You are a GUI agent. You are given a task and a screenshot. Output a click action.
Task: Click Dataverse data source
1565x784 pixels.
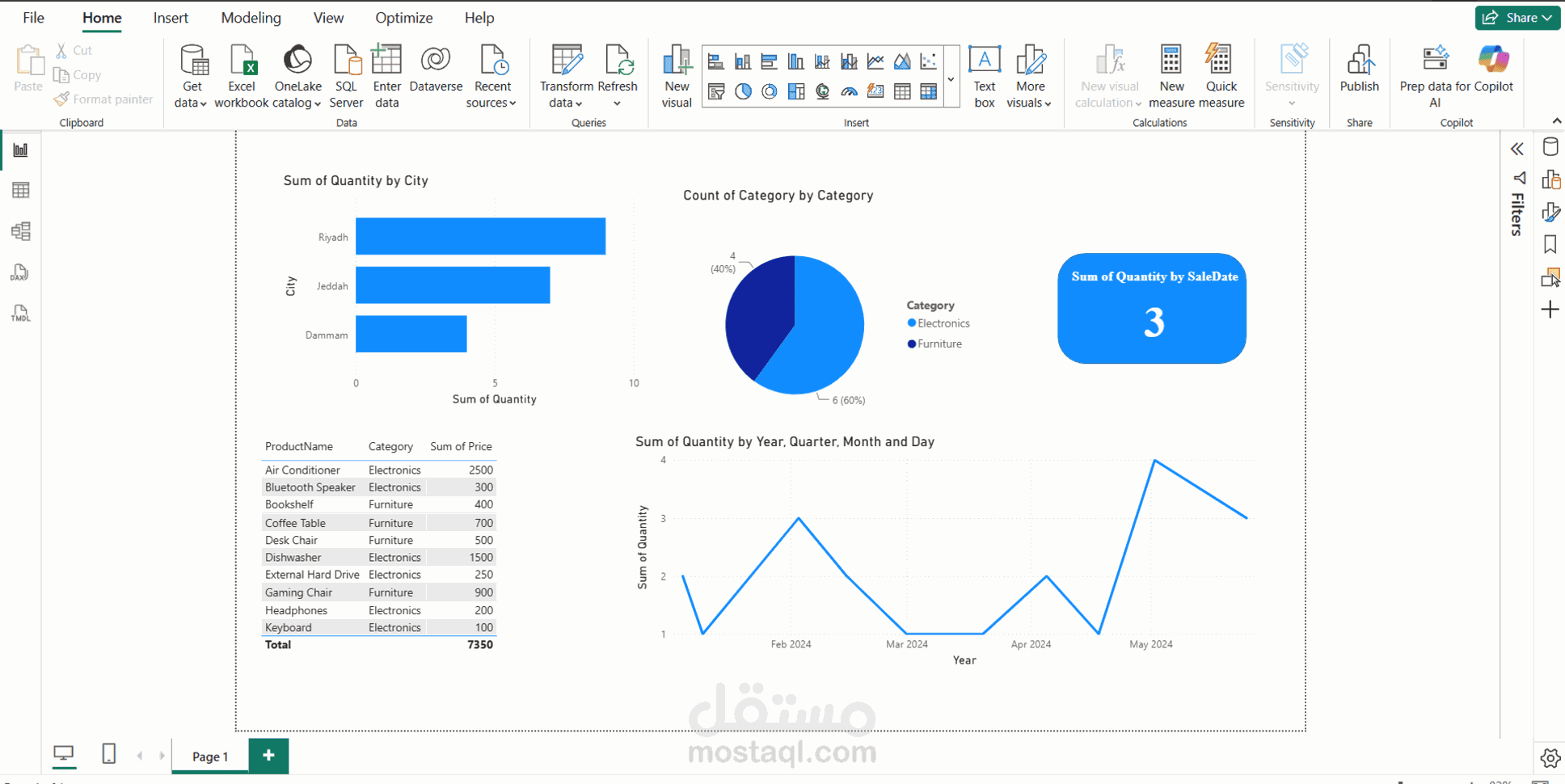pos(436,69)
